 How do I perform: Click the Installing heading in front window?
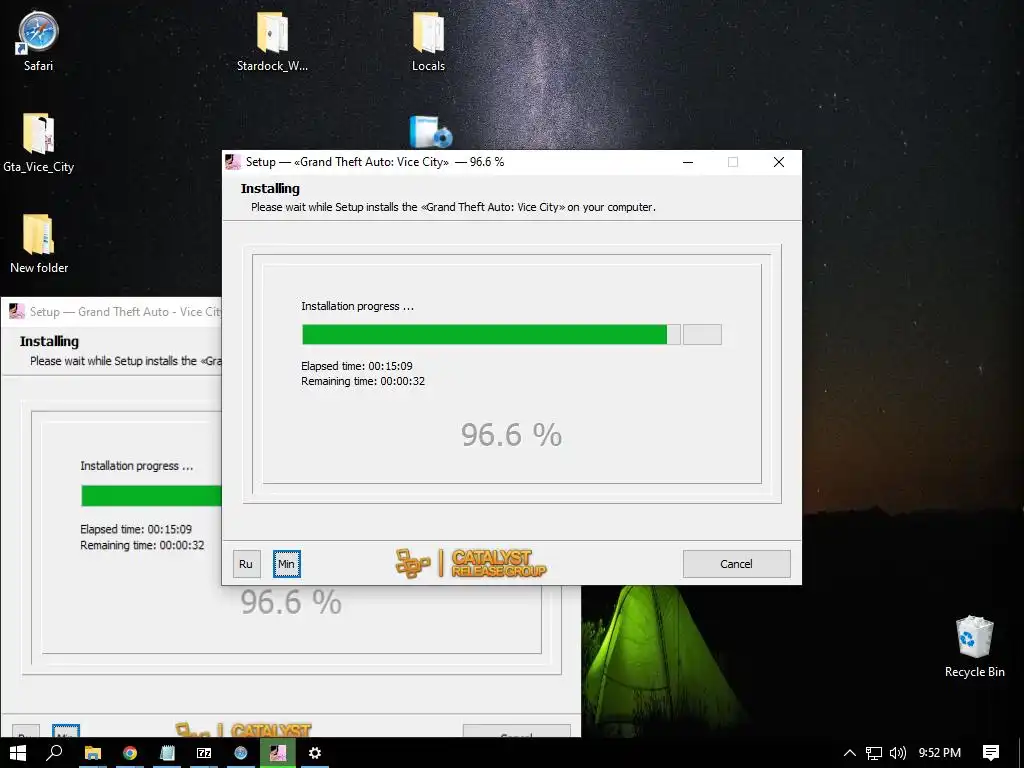click(x=270, y=189)
